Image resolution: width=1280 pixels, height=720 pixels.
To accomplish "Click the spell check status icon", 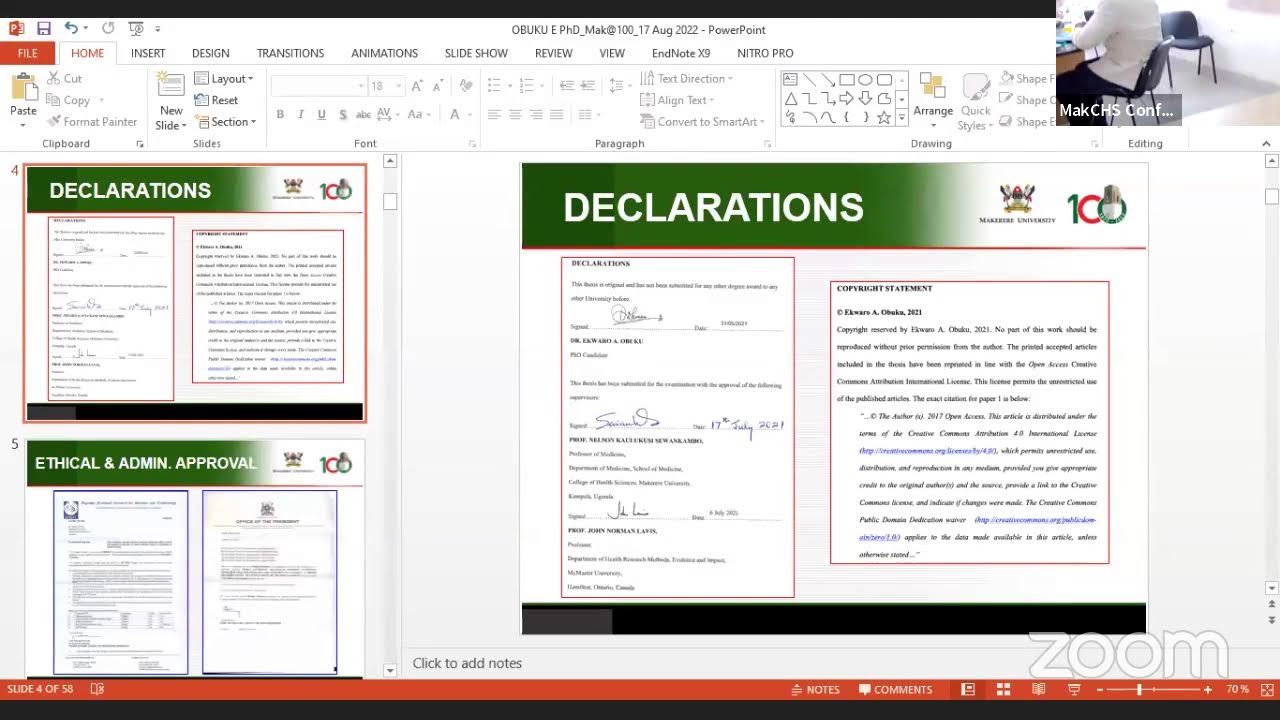I will pos(97,689).
